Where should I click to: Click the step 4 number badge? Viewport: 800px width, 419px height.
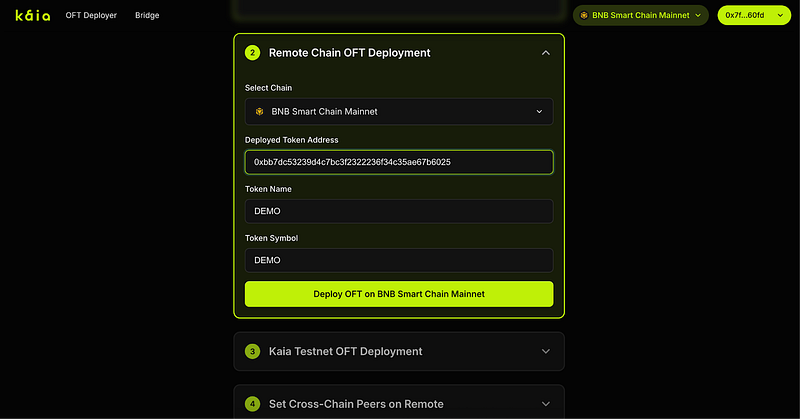click(x=253, y=404)
